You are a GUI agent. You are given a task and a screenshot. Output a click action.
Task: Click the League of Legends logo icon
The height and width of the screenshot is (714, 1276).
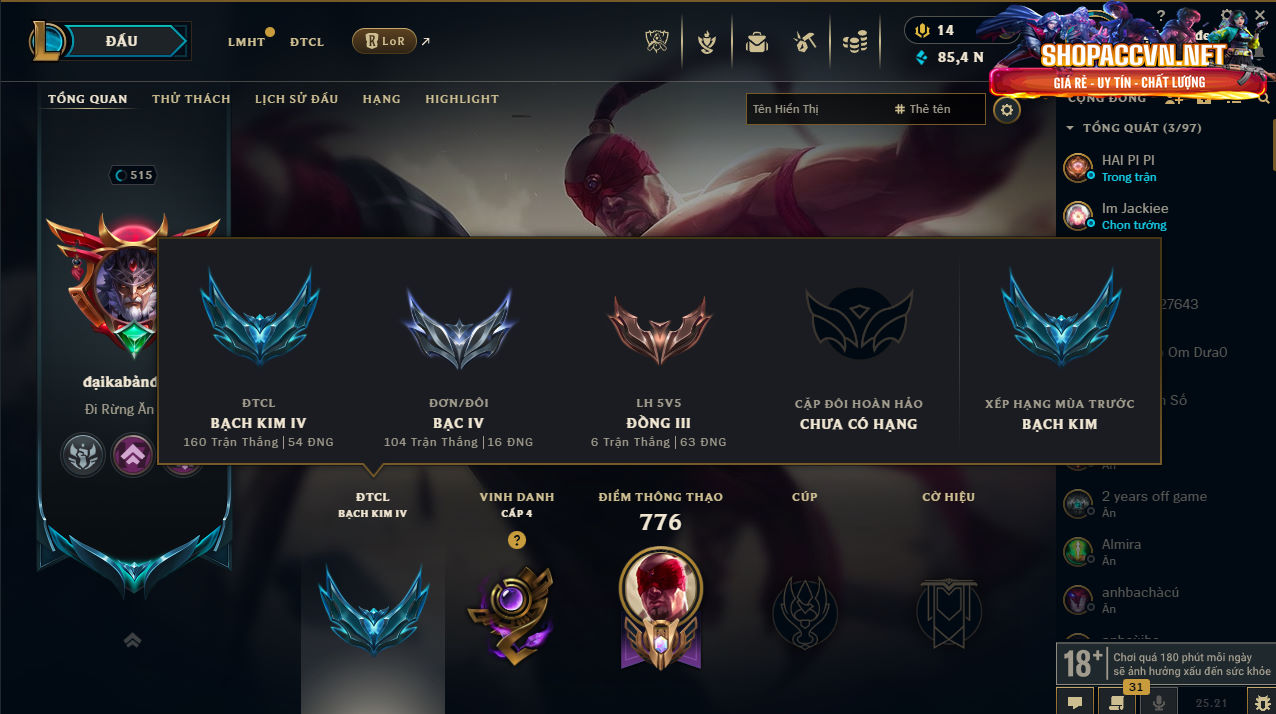[x=47, y=41]
